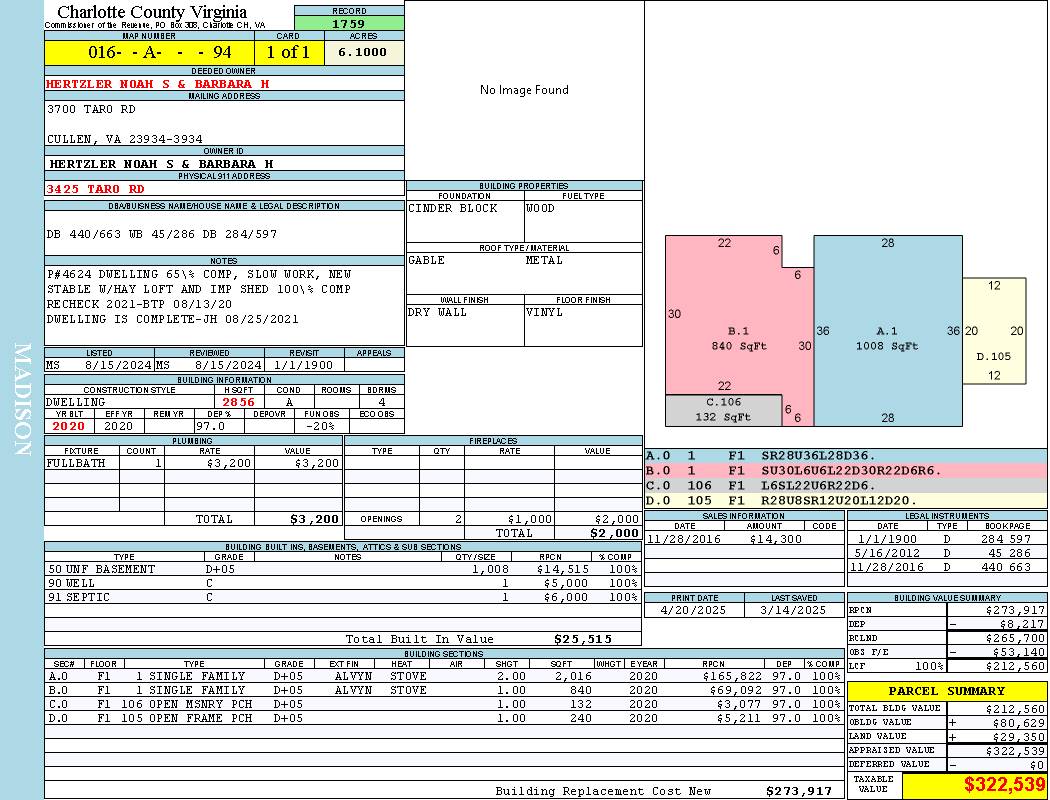
Task: Click the 50 UNF BASEMENT row
Action: click(343, 569)
